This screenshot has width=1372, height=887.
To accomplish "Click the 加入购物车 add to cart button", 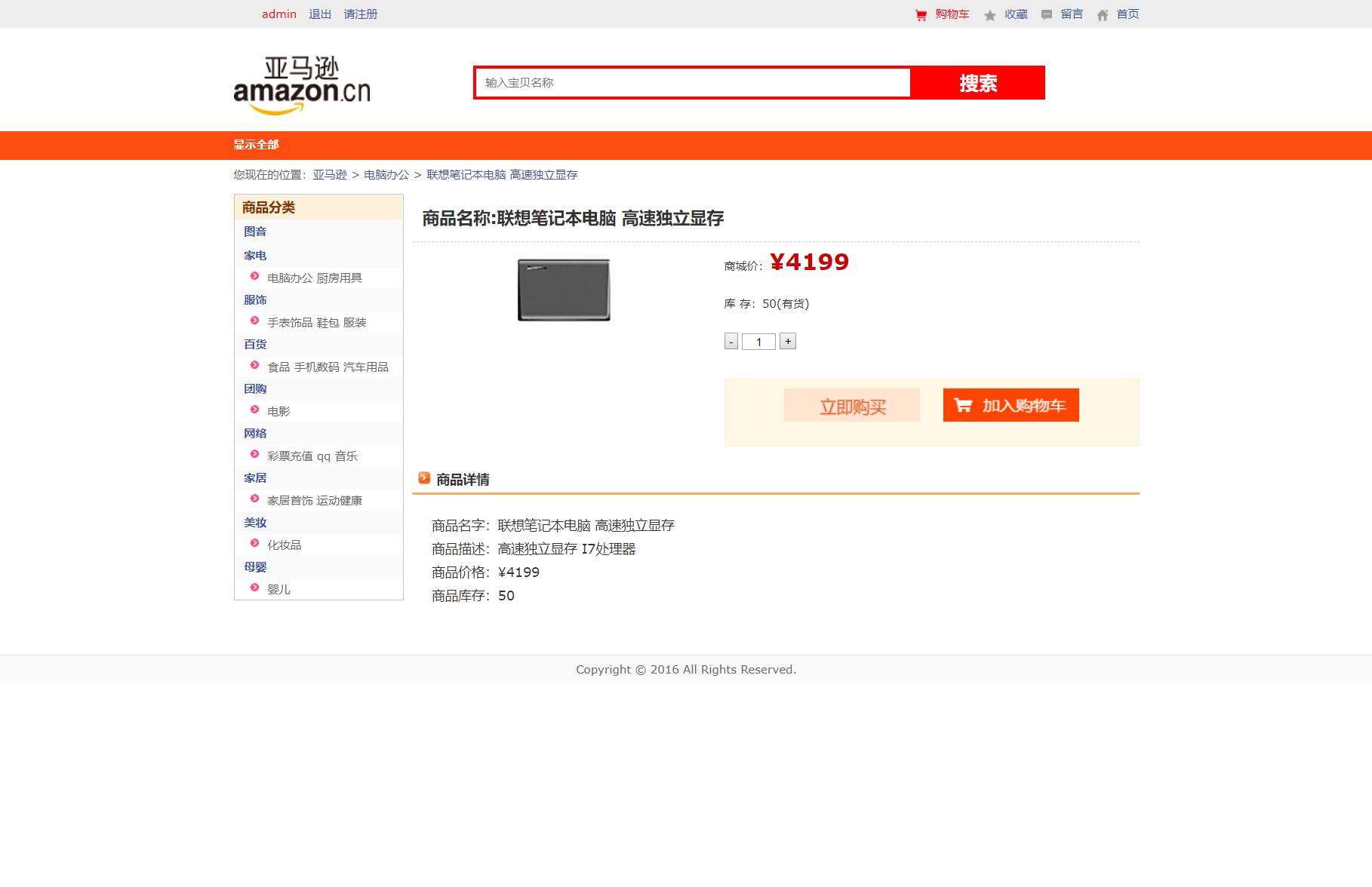I will click(1011, 405).
